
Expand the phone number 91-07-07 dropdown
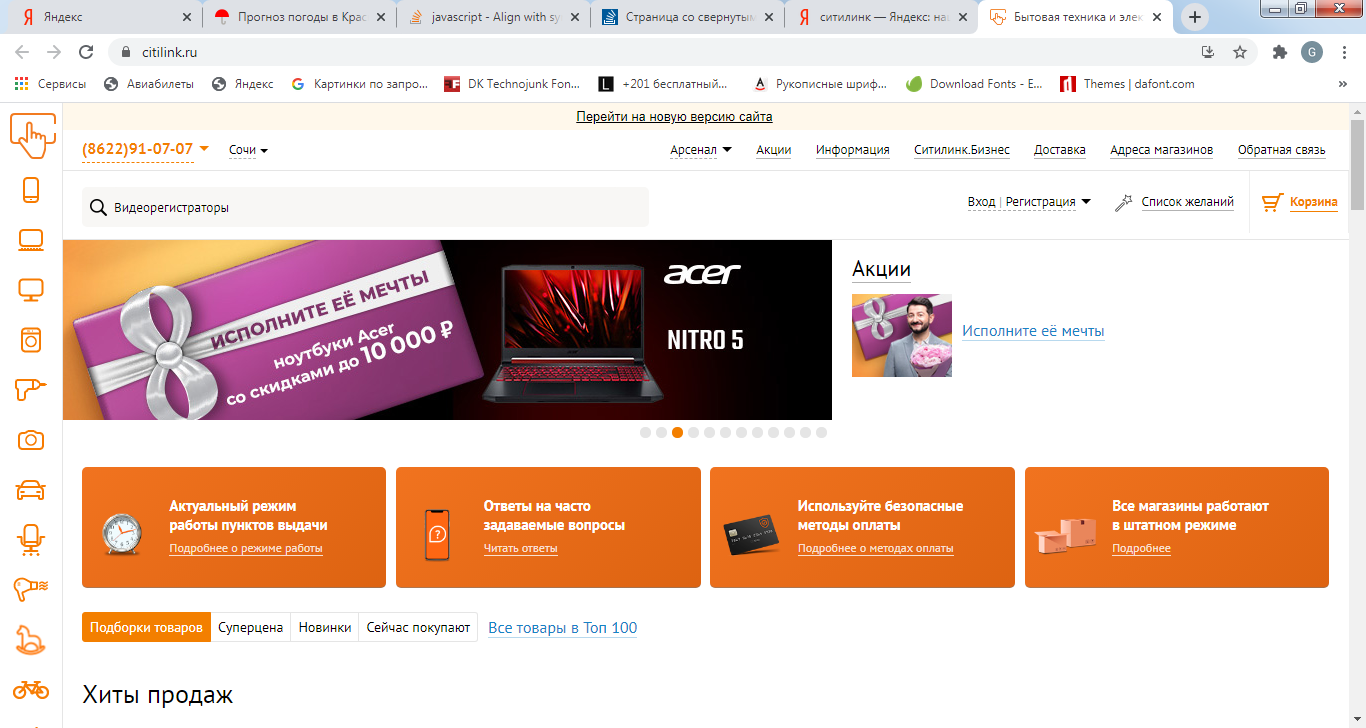pyautogui.click(x=204, y=148)
